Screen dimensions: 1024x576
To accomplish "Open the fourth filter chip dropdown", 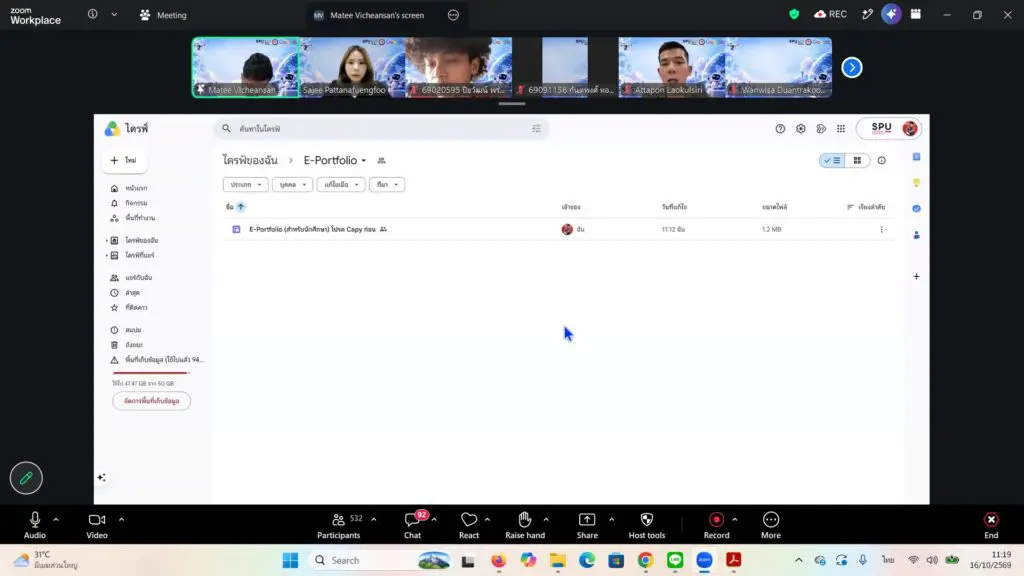I will 387,185.
